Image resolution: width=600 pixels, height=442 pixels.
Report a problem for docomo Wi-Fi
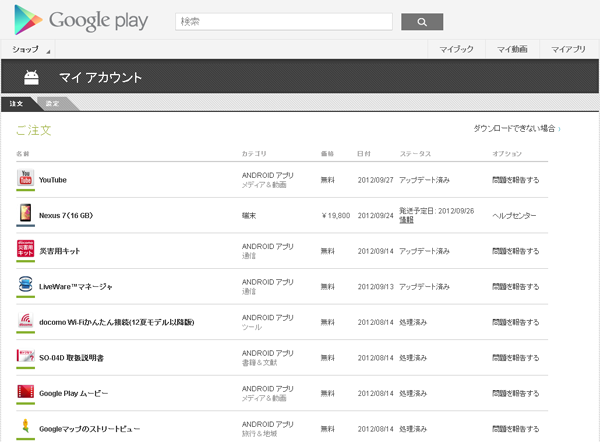(515, 322)
